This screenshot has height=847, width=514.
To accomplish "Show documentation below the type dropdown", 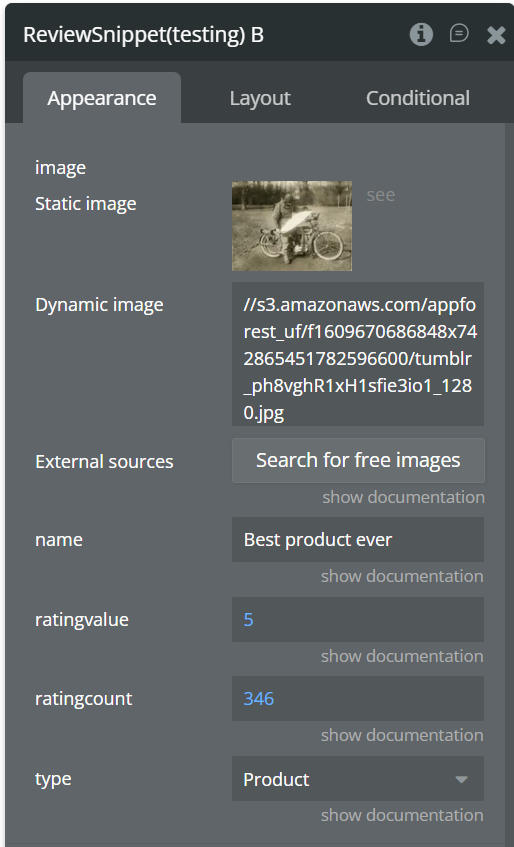I will tap(402, 815).
